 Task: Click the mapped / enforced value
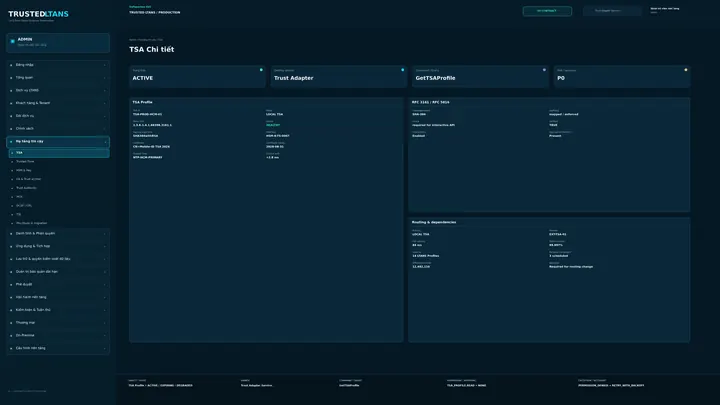(x=564, y=114)
